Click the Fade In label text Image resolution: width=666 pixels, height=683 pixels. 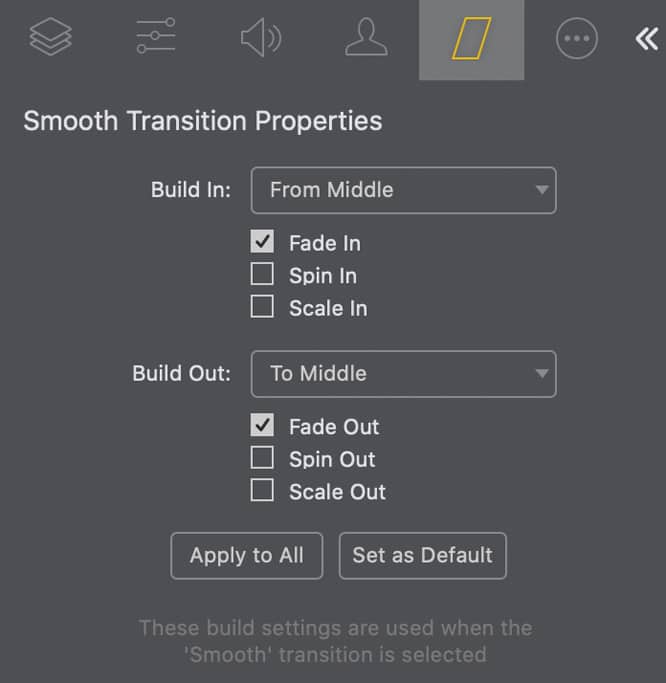click(325, 243)
